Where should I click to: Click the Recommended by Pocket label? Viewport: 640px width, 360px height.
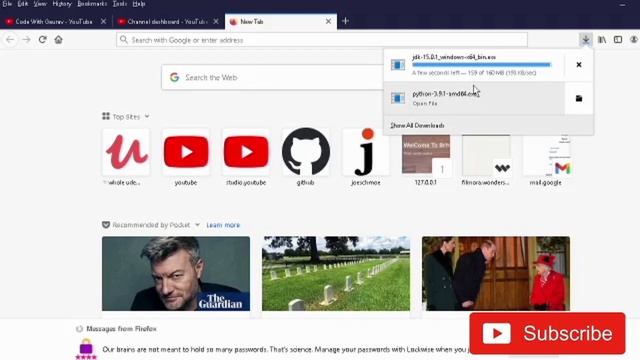[x=151, y=225]
